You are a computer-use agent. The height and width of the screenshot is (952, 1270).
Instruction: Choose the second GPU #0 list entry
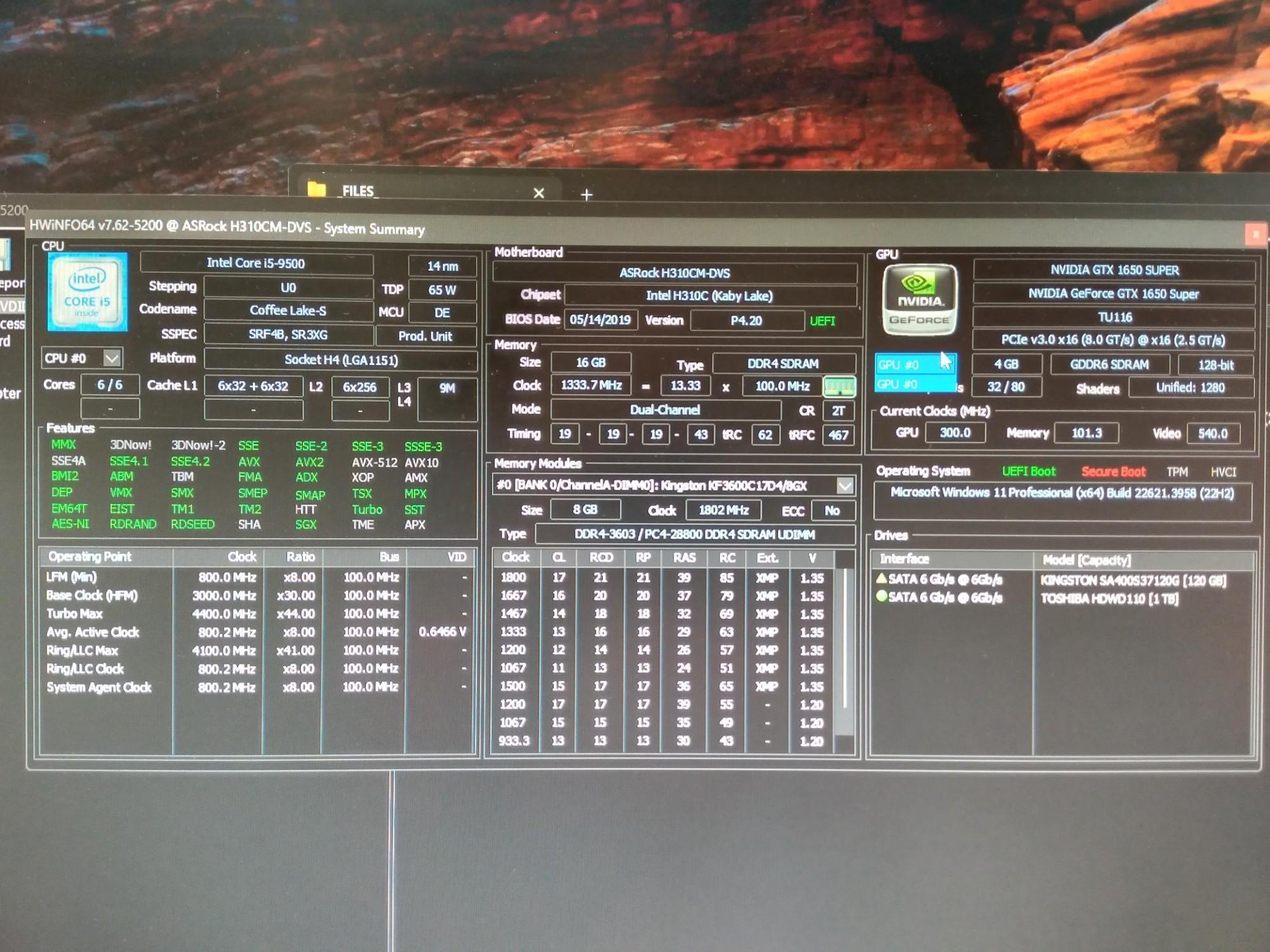click(914, 384)
